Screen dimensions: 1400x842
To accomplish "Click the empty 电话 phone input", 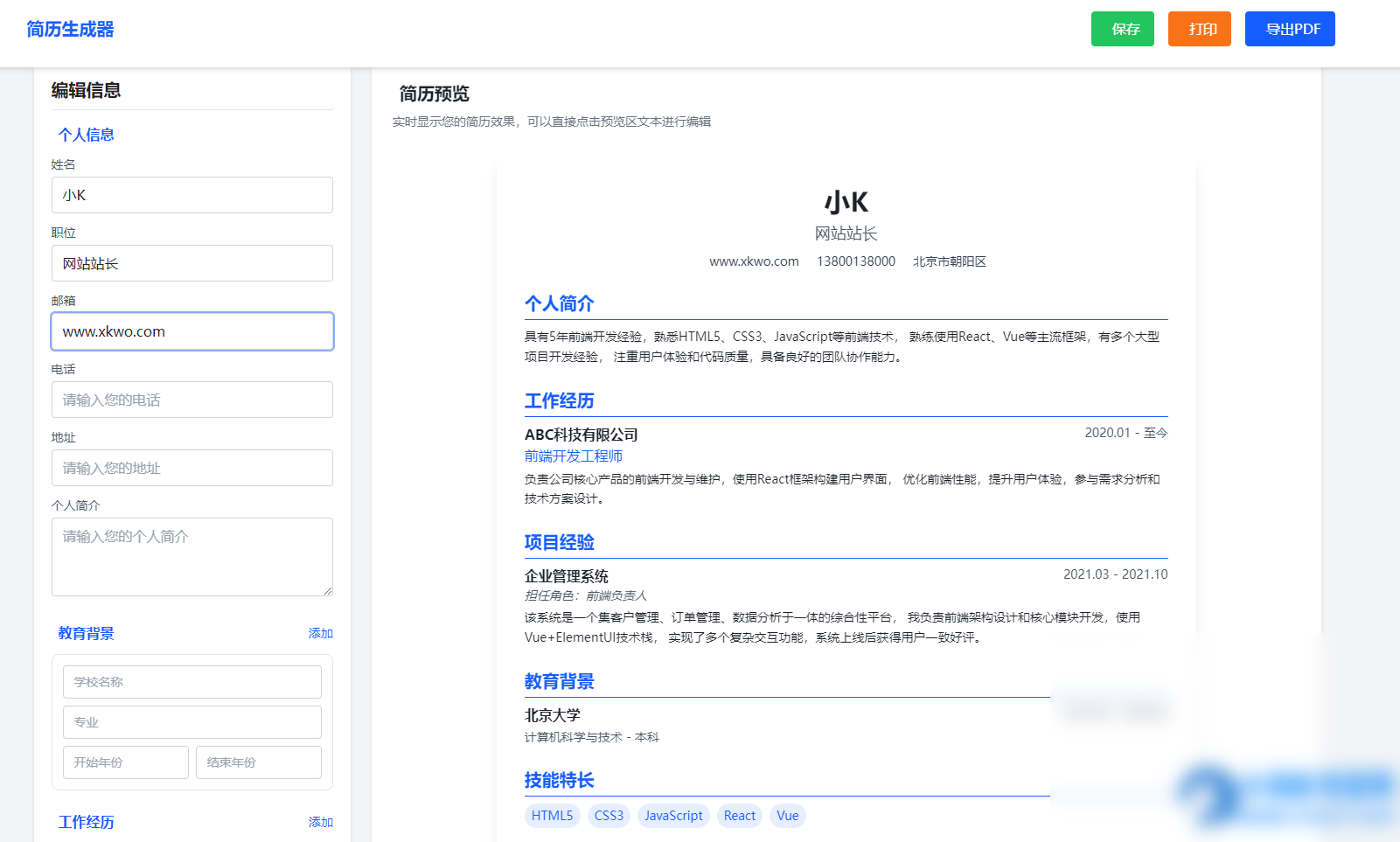I will pos(192,400).
